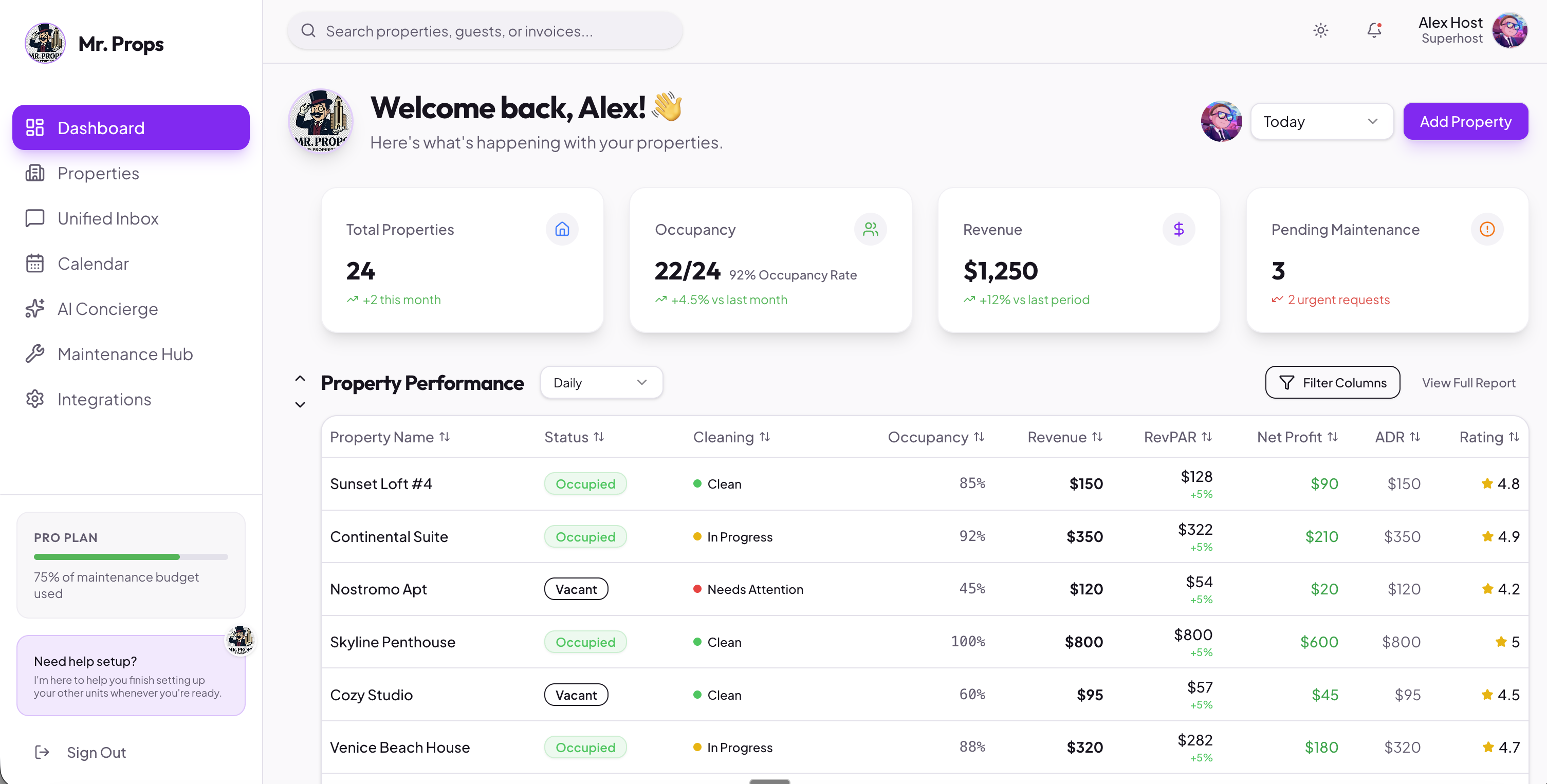Image resolution: width=1547 pixels, height=784 pixels.
Task: Collapse Property Performance section with up chevron
Action: click(300, 378)
